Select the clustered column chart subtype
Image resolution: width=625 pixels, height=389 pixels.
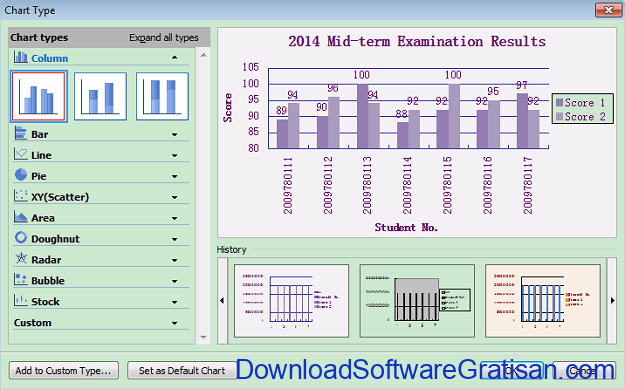coord(39,96)
